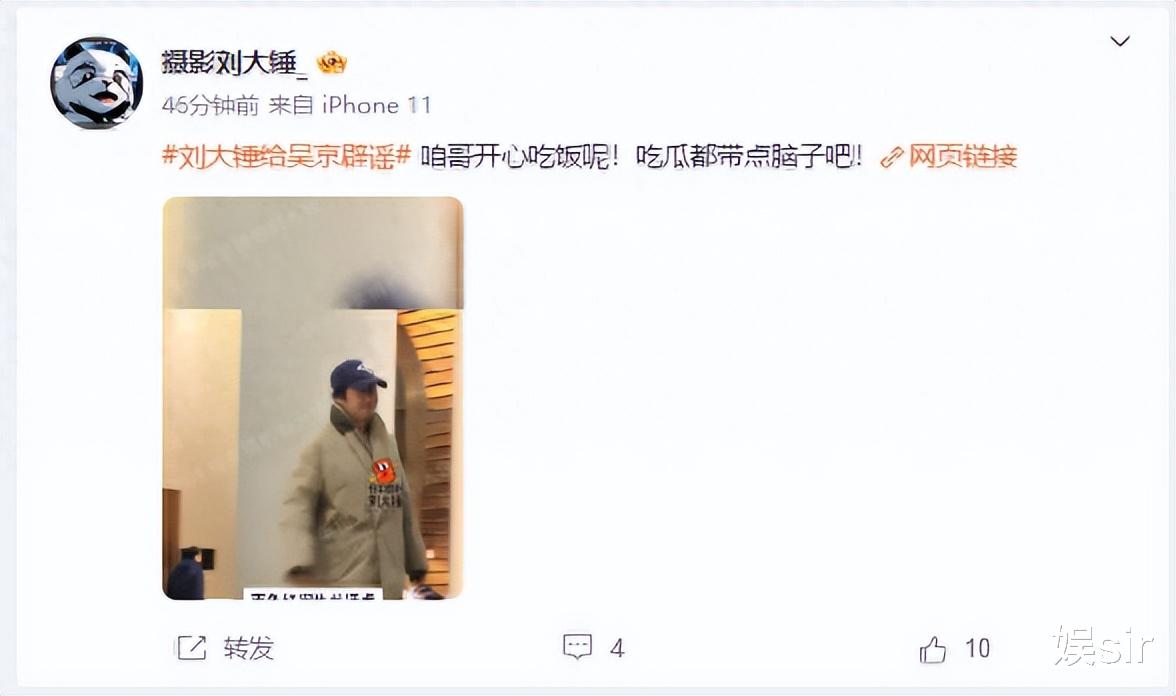Image resolution: width=1176 pixels, height=696 pixels.
Task: Click the orange cartoon sticker on the photo
Action: (x=383, y=471)
